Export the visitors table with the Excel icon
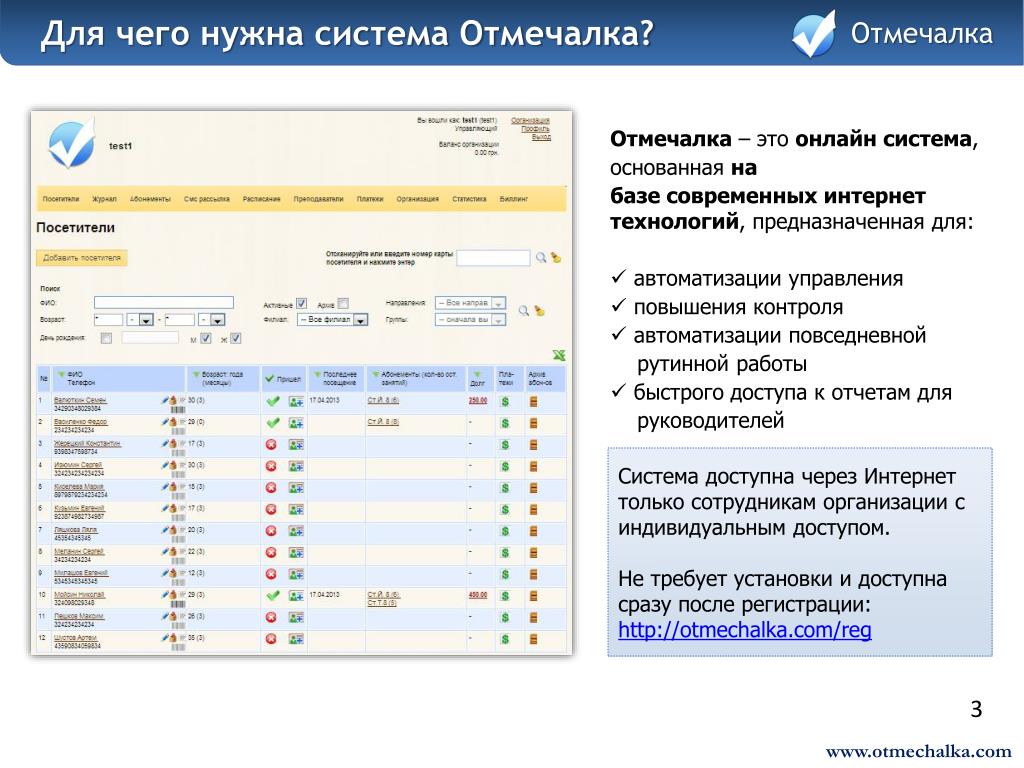This screenshot has width=1024, height=768. [558, 355]
